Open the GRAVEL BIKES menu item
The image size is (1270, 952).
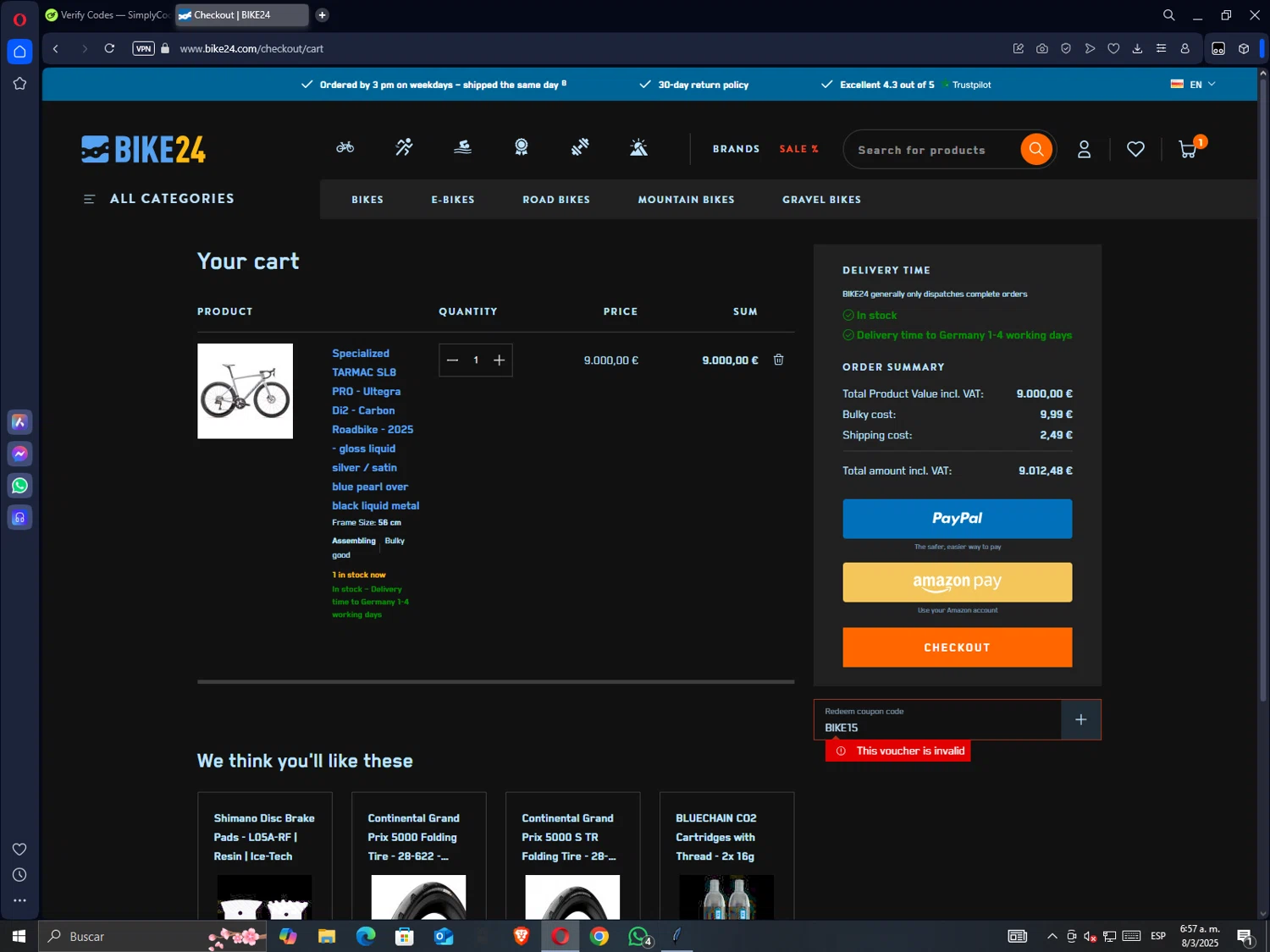821,200
